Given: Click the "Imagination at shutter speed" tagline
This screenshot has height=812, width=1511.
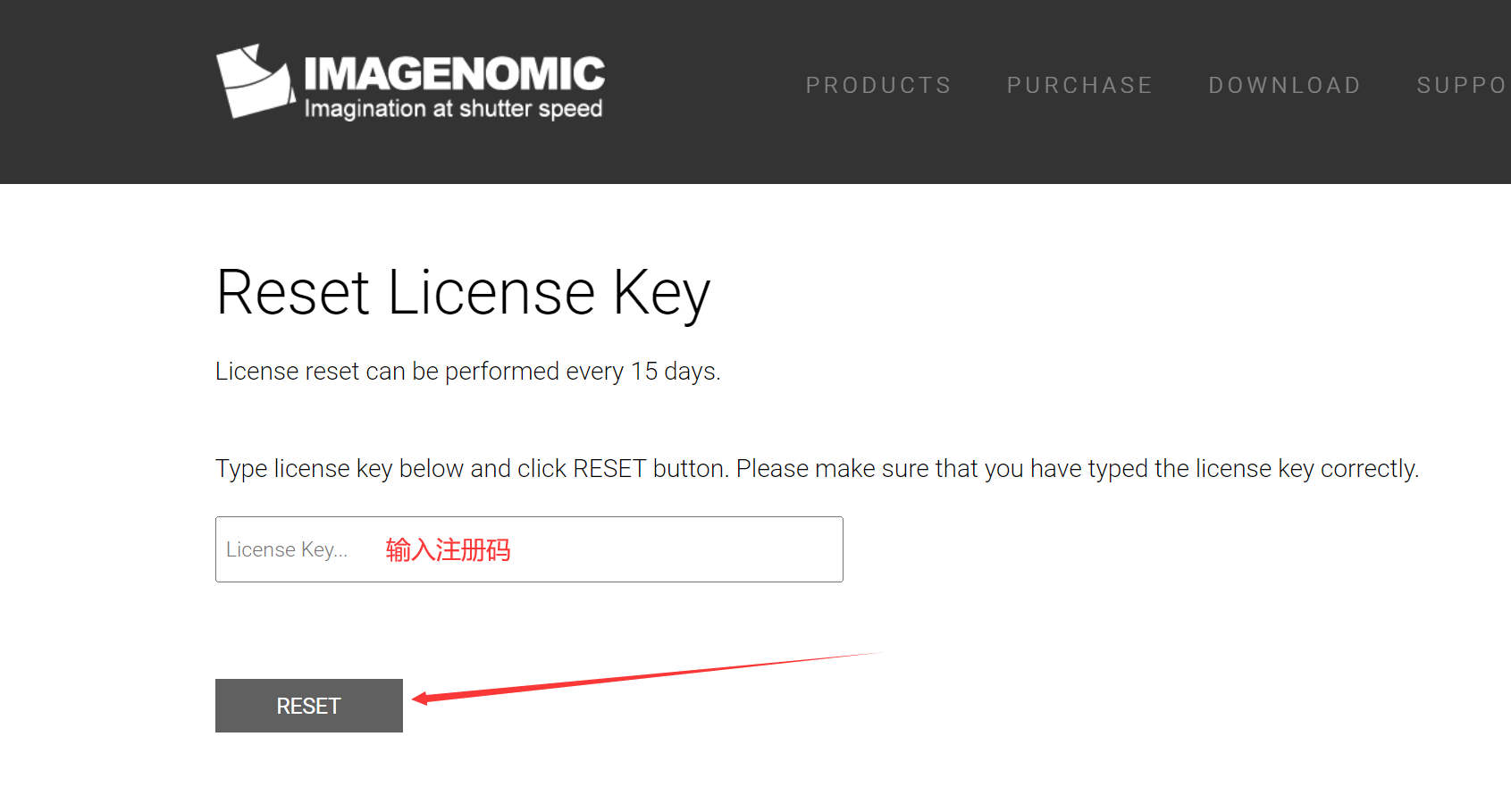Looking at the screenshot, I should point(453,109).
